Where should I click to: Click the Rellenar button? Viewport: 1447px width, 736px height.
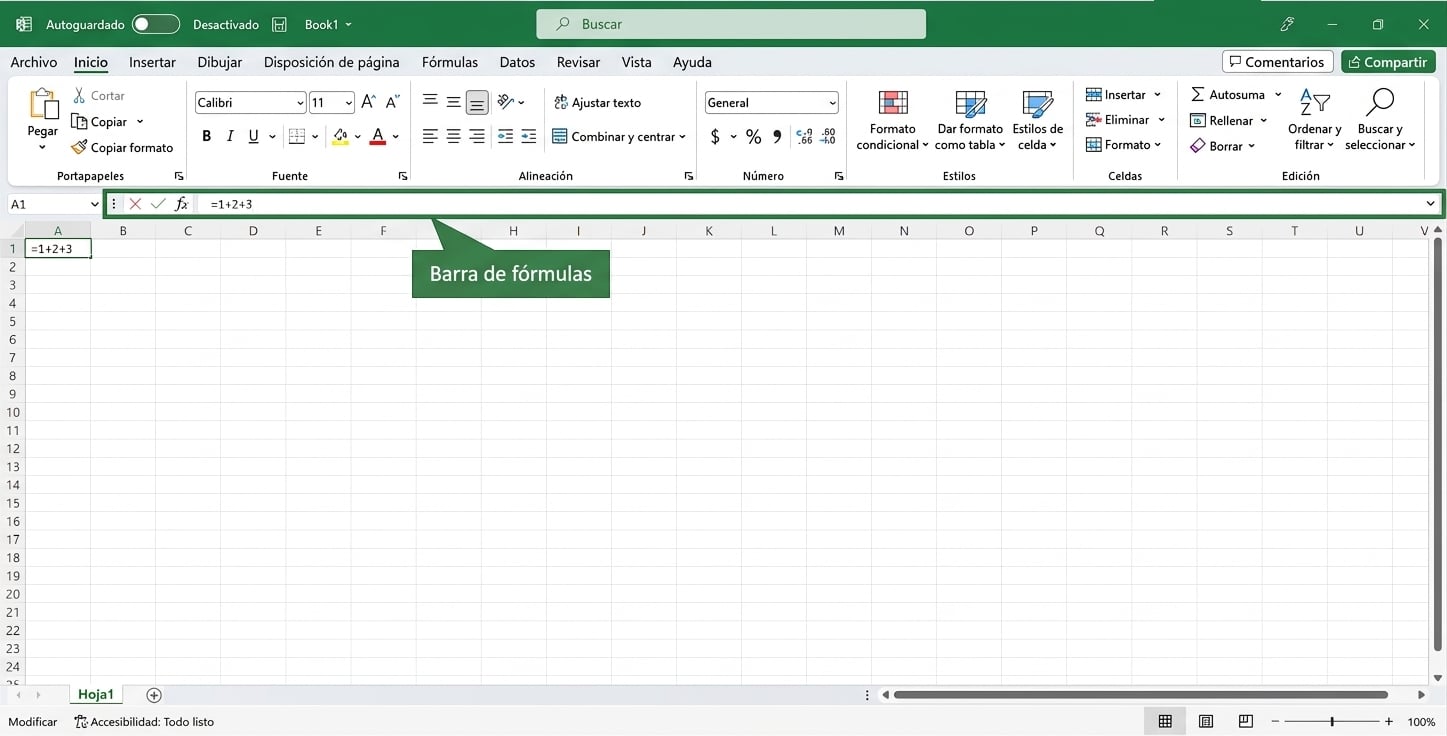tap(1229, 121)
